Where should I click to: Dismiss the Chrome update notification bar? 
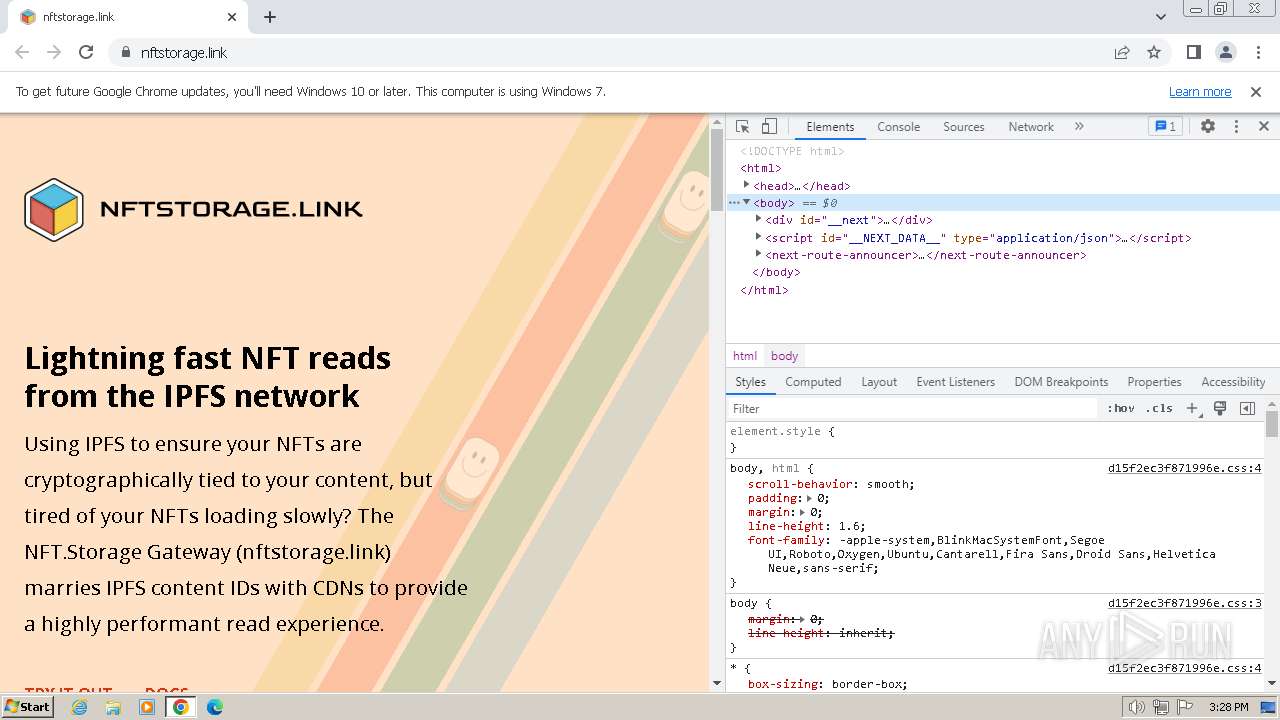pos(1256,92)
